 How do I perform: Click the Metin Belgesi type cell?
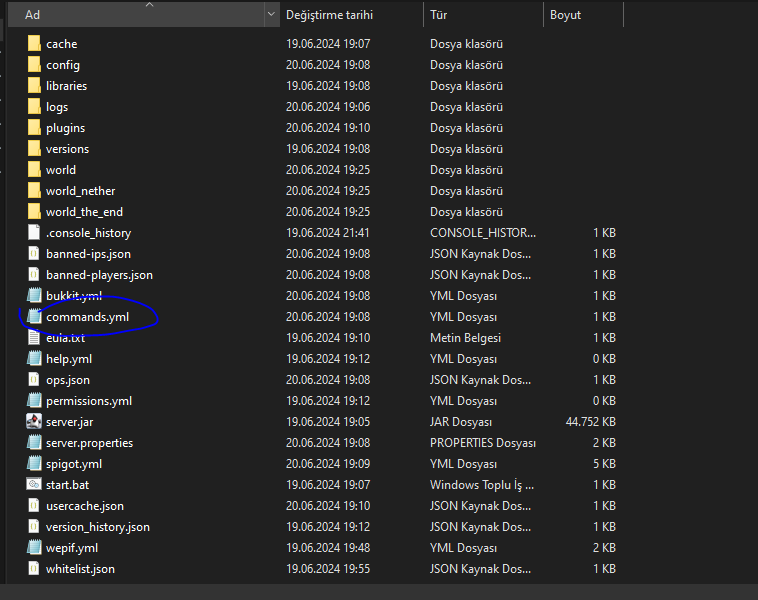click(x=466, y=337)
